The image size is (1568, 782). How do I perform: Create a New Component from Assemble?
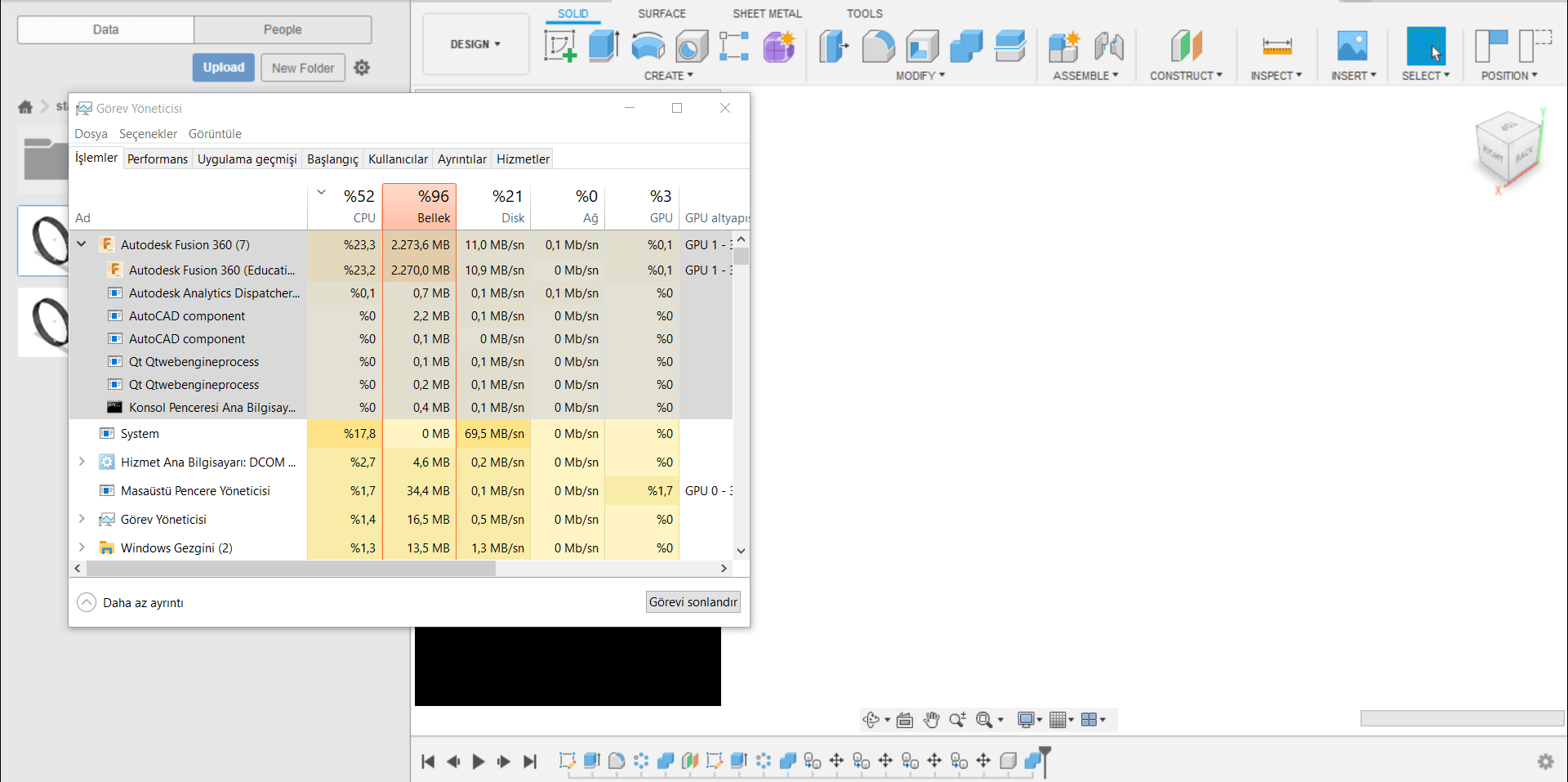pyautogui.click(x=1064, y=46)
